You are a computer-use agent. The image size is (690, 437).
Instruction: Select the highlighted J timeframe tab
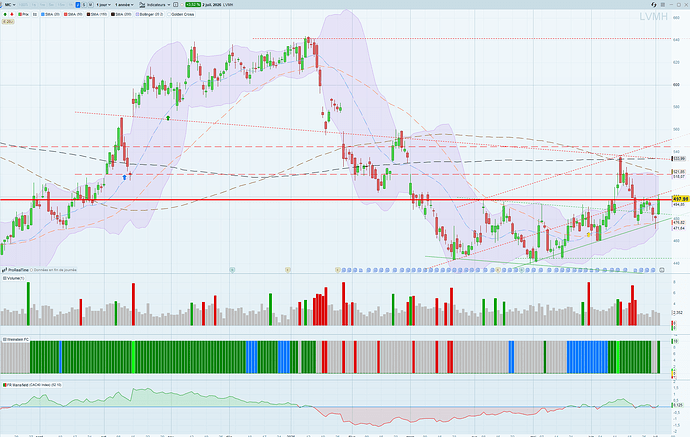point(77,4)
